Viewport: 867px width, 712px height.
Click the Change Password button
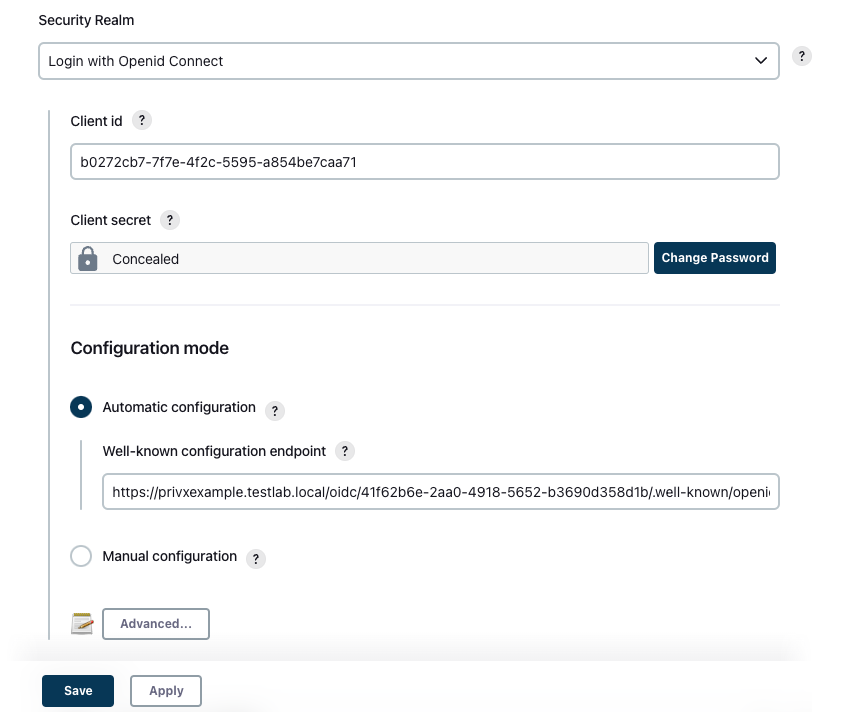tap(714, 258)
